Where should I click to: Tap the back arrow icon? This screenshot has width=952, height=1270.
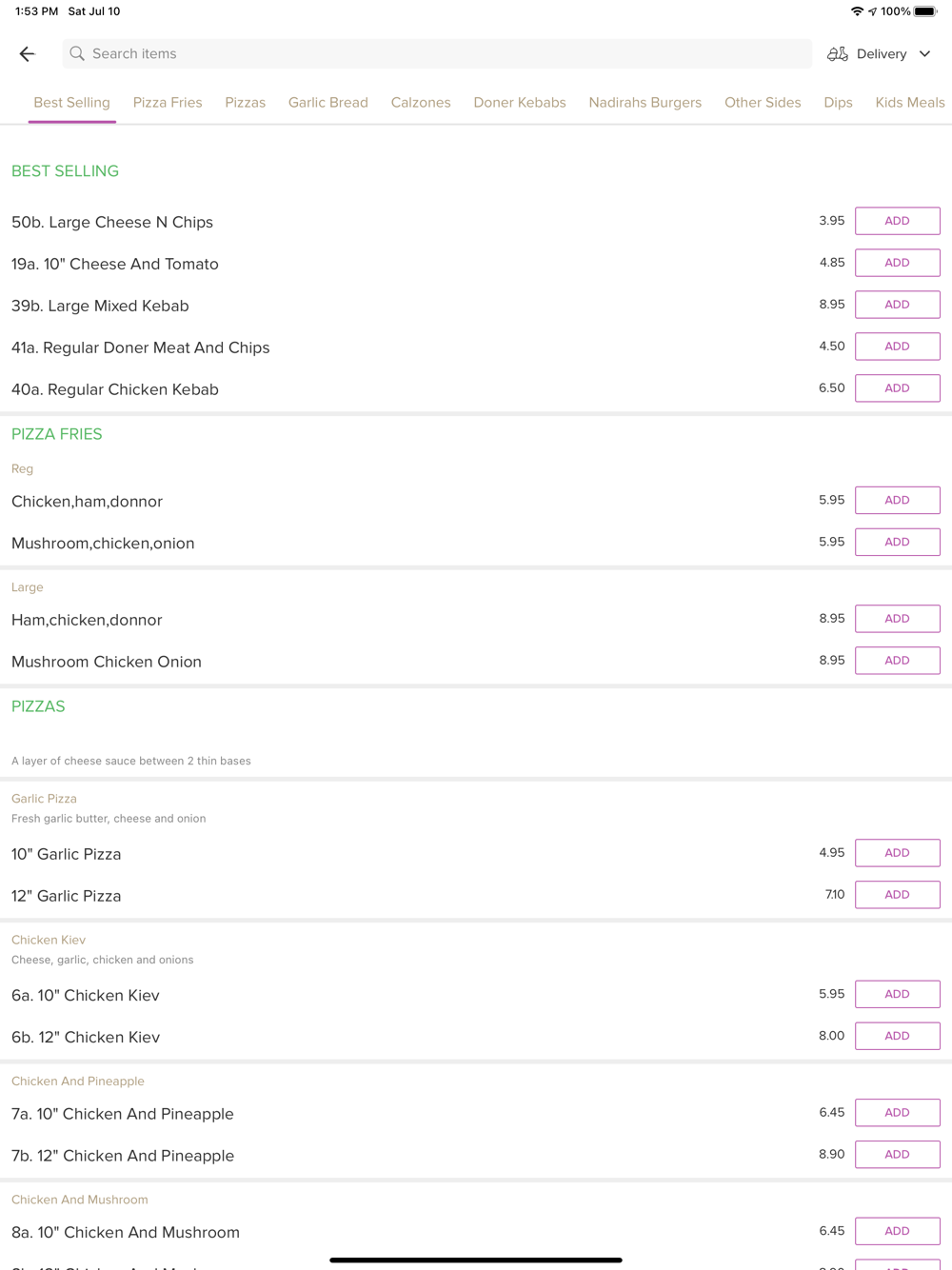tap(28, 54)
